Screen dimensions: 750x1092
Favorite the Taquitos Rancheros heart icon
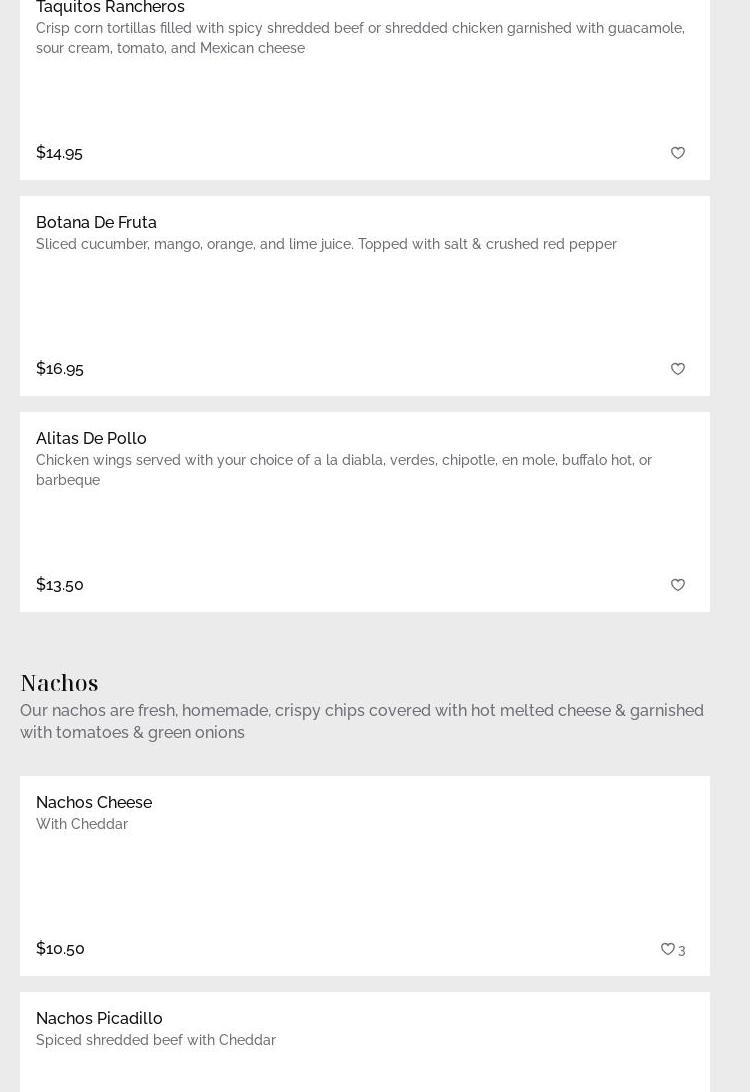pos(678,153)
